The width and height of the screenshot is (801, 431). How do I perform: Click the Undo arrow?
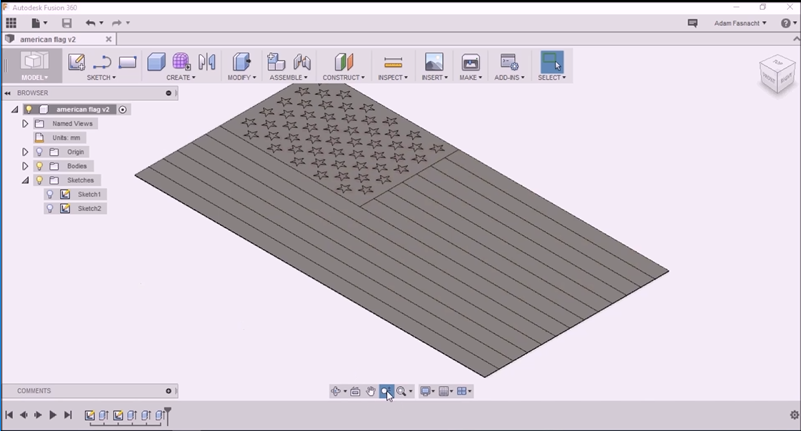click(91, 23)
